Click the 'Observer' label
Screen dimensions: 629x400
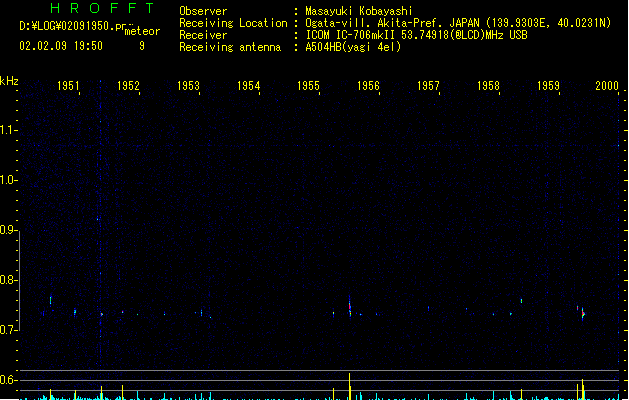click(x=203, y=11)
